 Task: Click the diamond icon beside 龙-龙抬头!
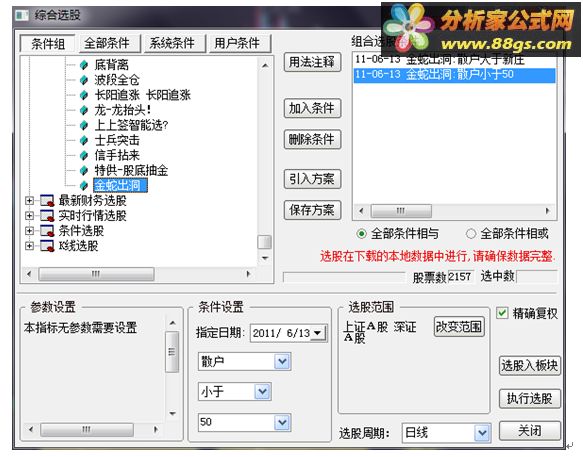pyautogui.click(x=84, y=110)
